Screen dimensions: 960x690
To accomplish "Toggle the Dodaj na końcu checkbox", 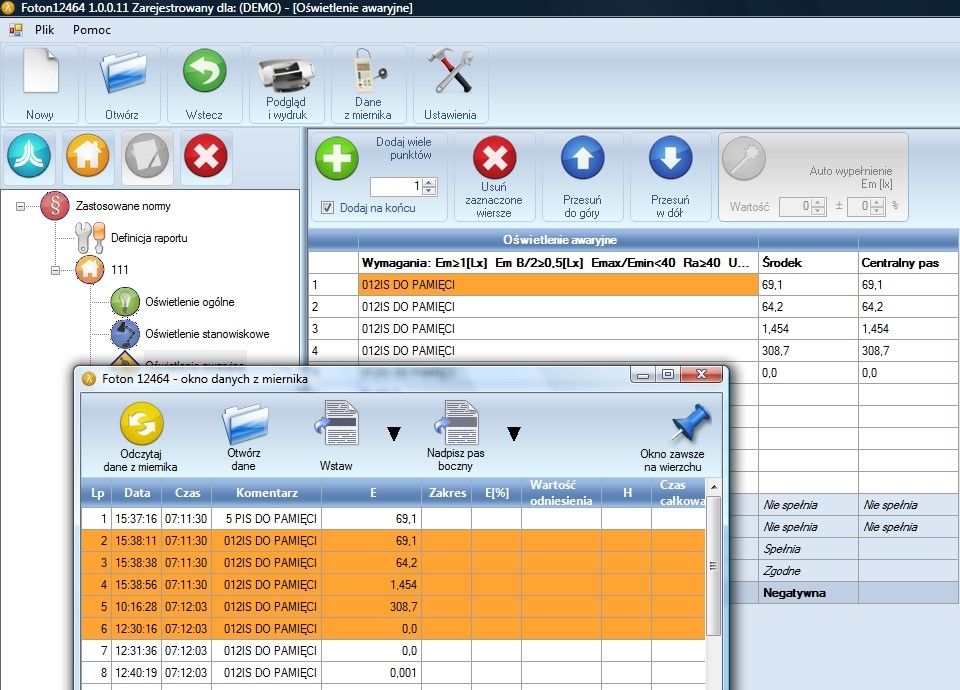I will click(x=327, y=208).
